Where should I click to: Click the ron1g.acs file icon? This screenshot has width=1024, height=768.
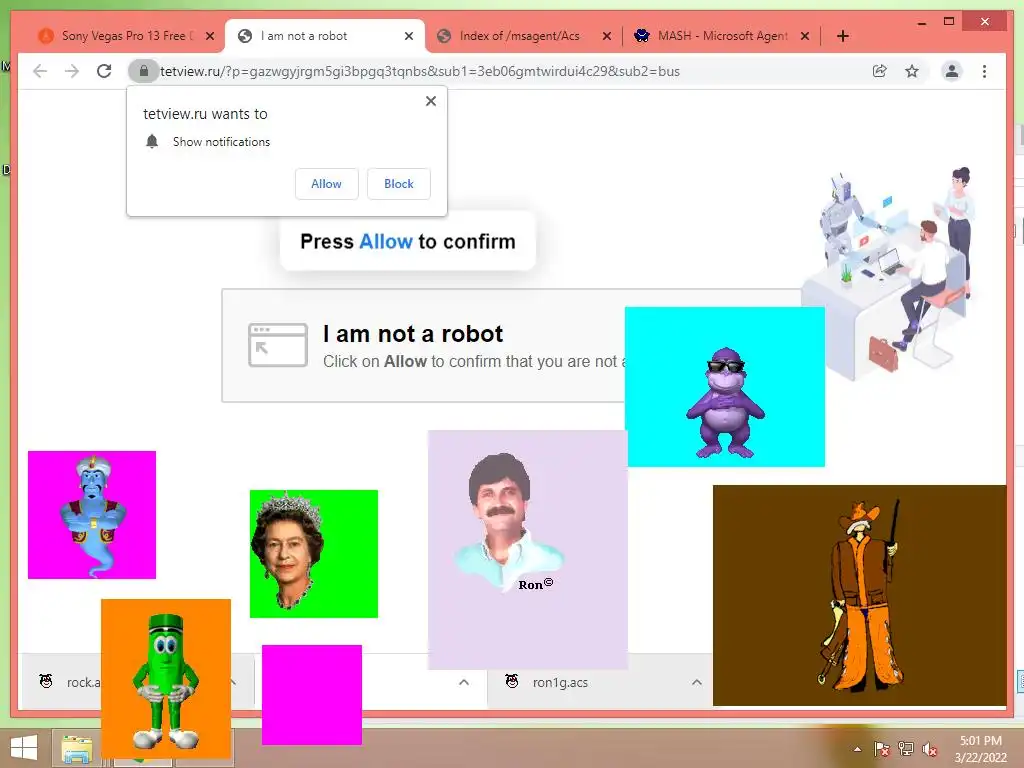click(512, 682)
